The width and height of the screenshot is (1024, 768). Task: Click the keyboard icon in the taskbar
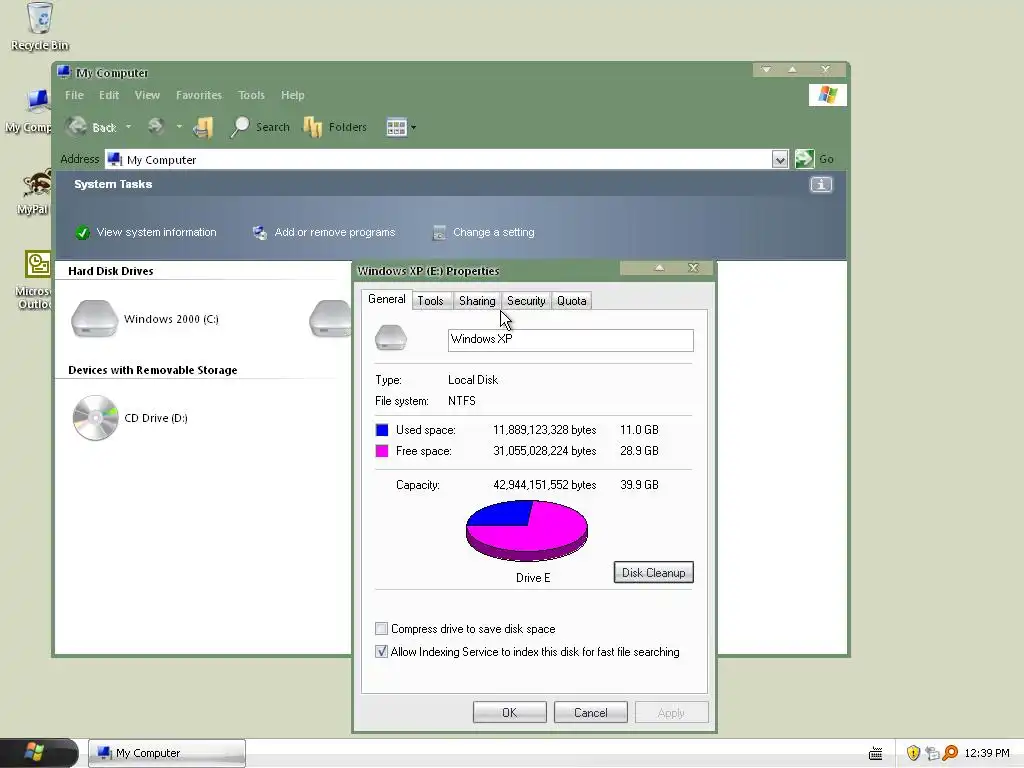tap(876, 754)
